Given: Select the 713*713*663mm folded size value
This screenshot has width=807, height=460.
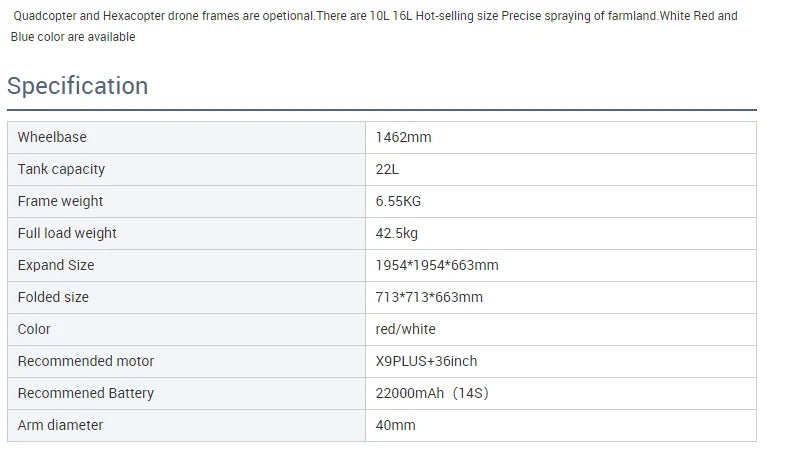Looking at the screenshot, I should (x=429, y=297).
